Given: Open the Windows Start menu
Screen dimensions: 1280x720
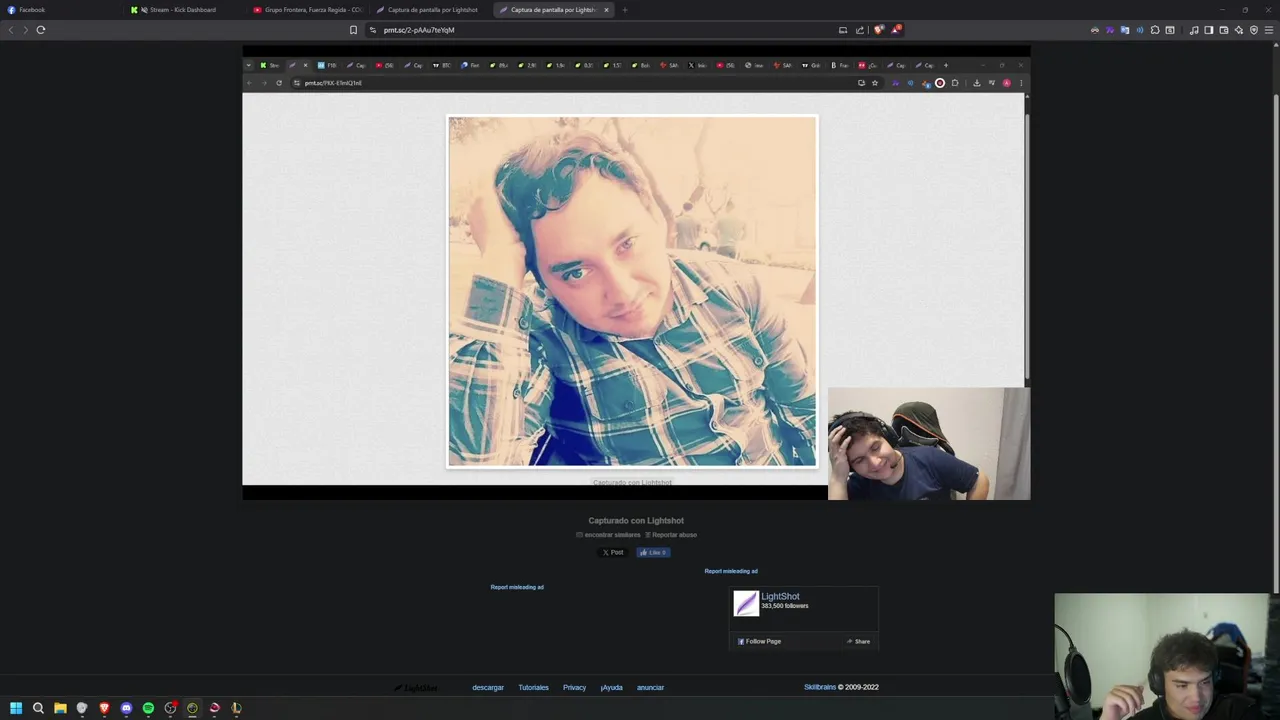Looking at the screenshot, I should (16, 708).
